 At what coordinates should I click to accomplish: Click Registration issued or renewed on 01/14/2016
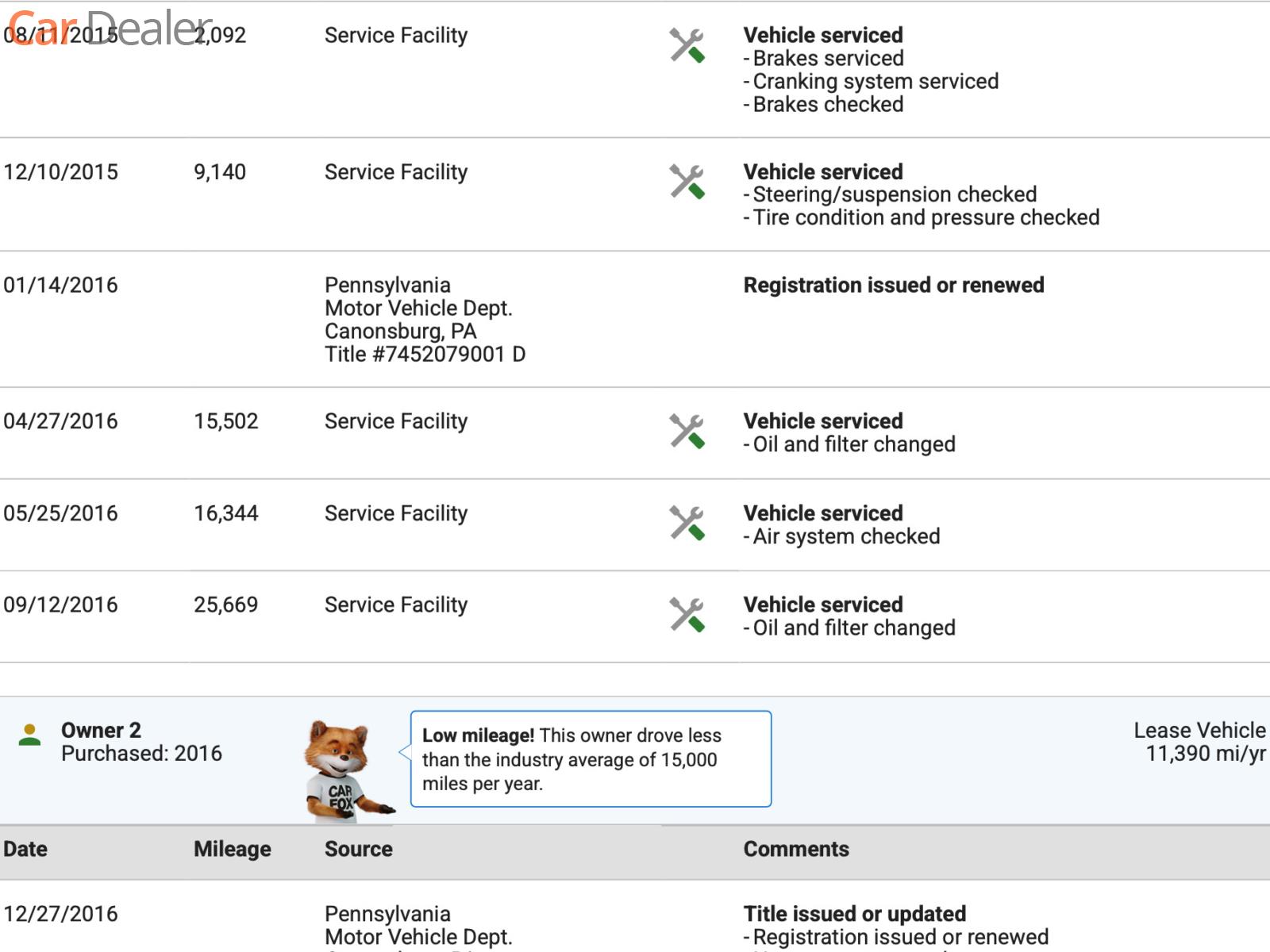(893, 285)
